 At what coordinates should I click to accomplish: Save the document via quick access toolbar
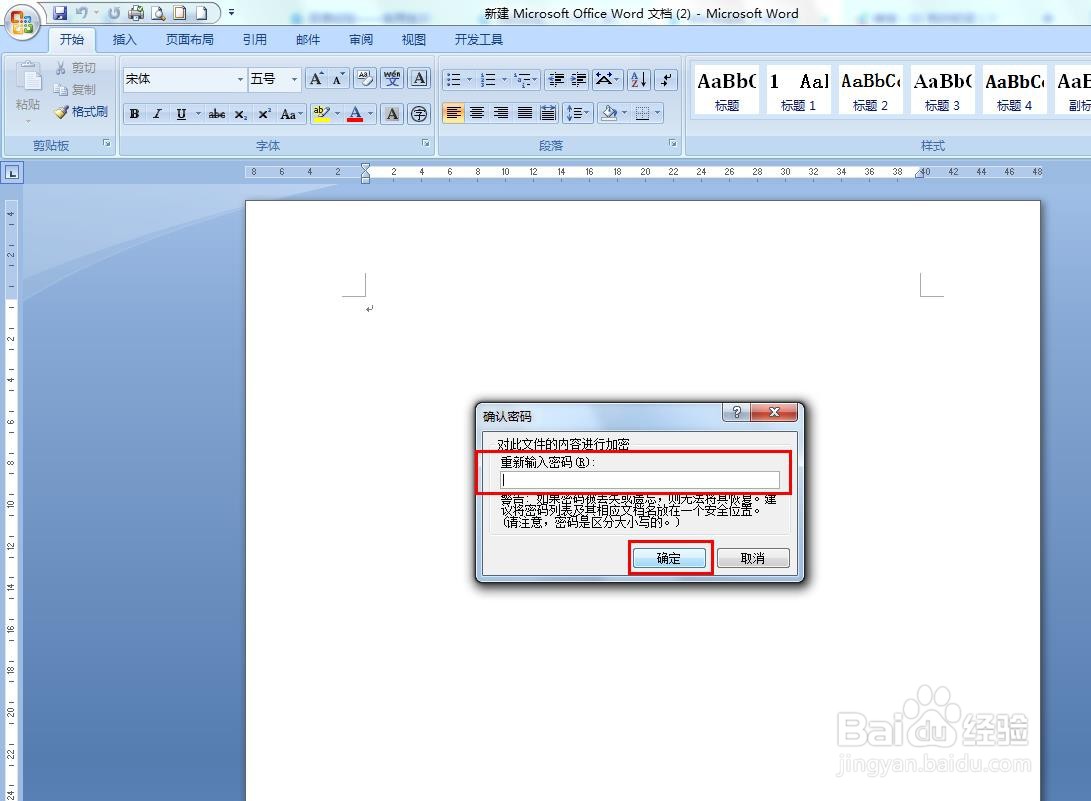[61, 12]
